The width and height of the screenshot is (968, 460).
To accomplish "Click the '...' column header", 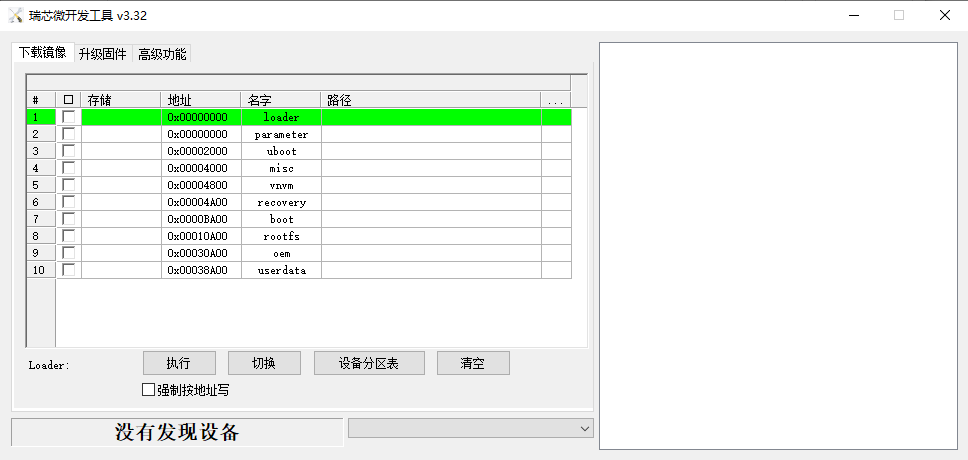I will [x=556, y=99].
